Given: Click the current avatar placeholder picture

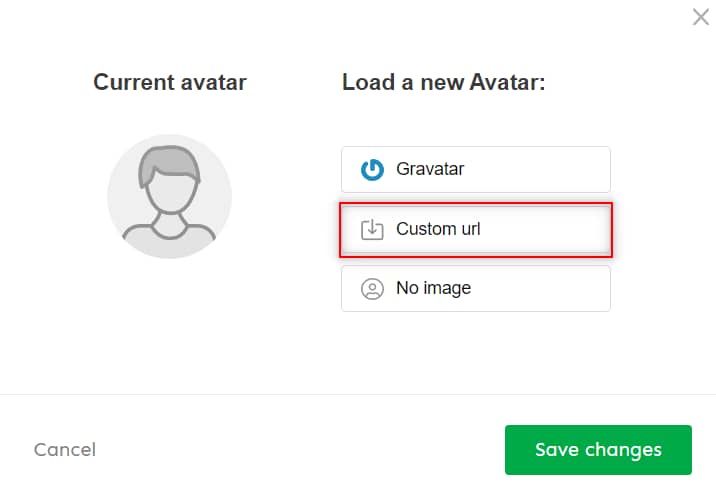Looking at the screenshot, I should pos(169,196).
